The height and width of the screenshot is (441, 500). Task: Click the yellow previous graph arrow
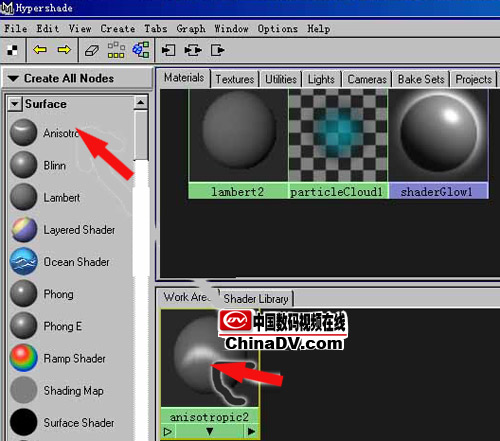(x=40, y=50)
